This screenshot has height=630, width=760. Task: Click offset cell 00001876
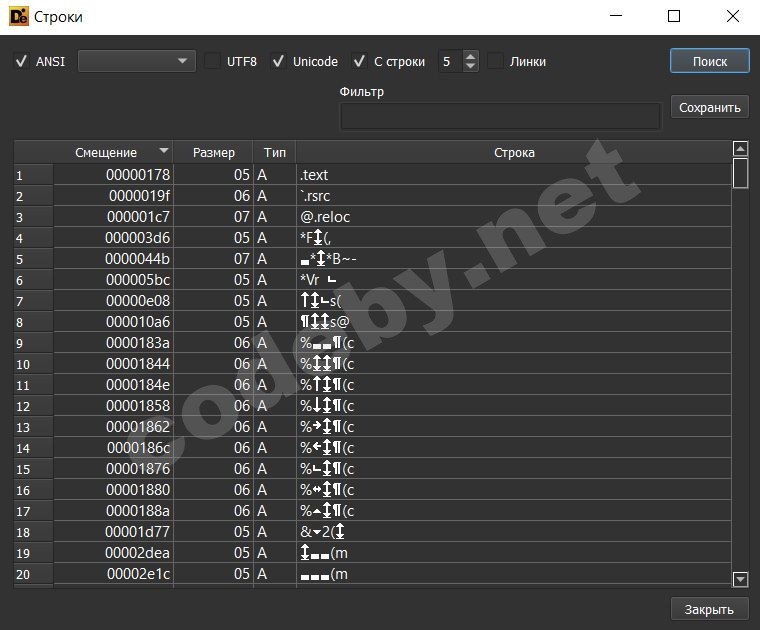pos(113,469)
